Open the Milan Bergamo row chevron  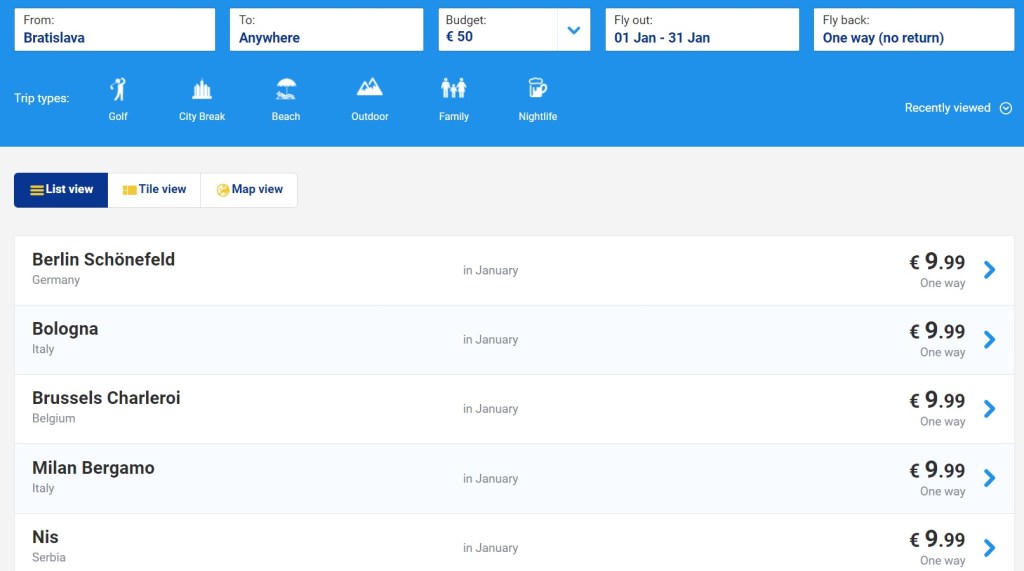tap(989, 478)
